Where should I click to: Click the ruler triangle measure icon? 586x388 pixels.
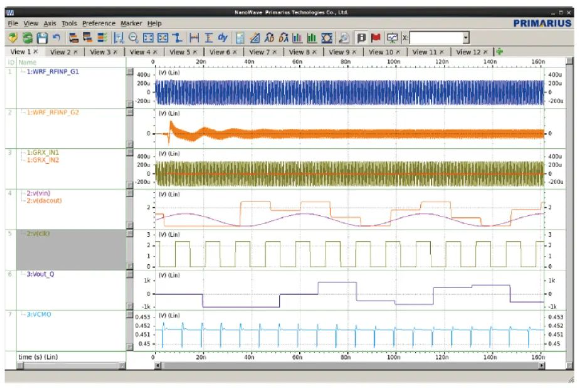pyautogui.click(x=255, y=37)
